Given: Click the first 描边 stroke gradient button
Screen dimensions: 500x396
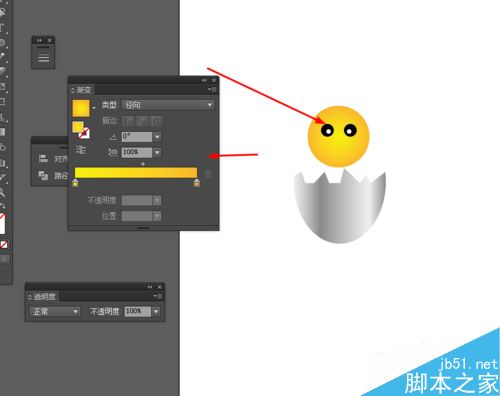Looking at the screenshot, I should pyautogui.click(x=128, y=121).
